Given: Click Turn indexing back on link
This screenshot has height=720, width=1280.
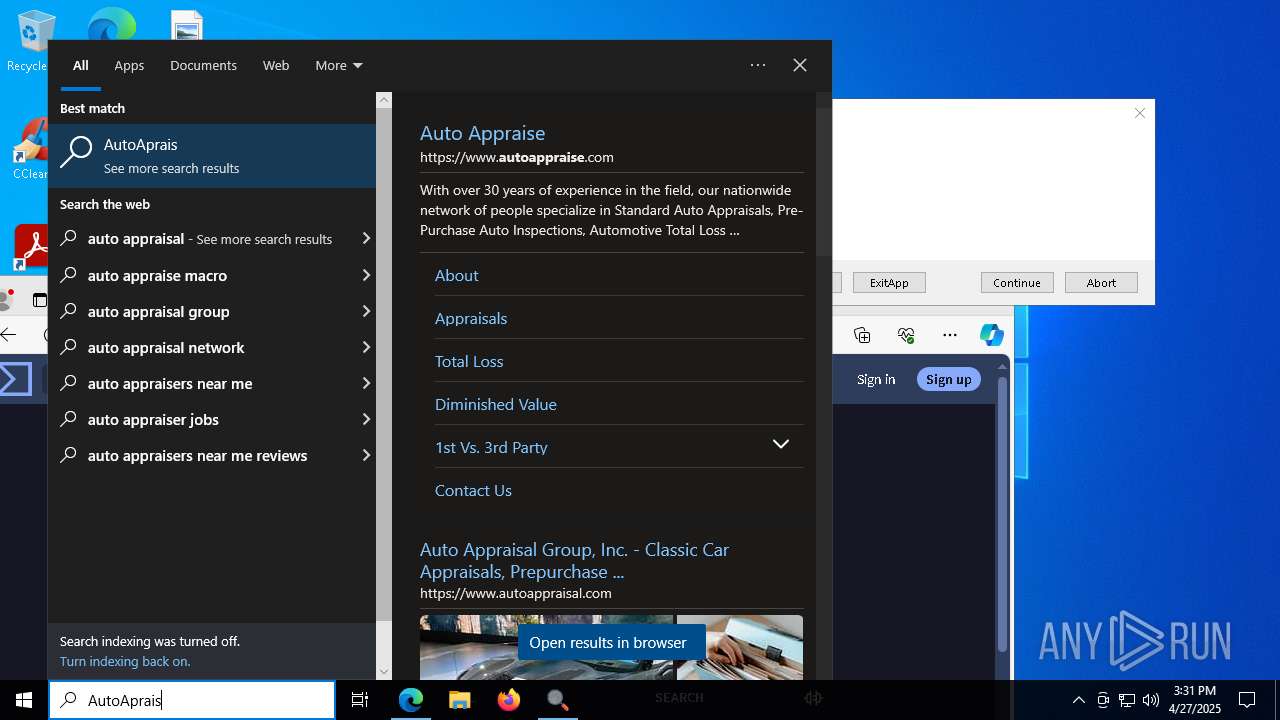Looking at the screenshot, I should click(x=125, y=661).
